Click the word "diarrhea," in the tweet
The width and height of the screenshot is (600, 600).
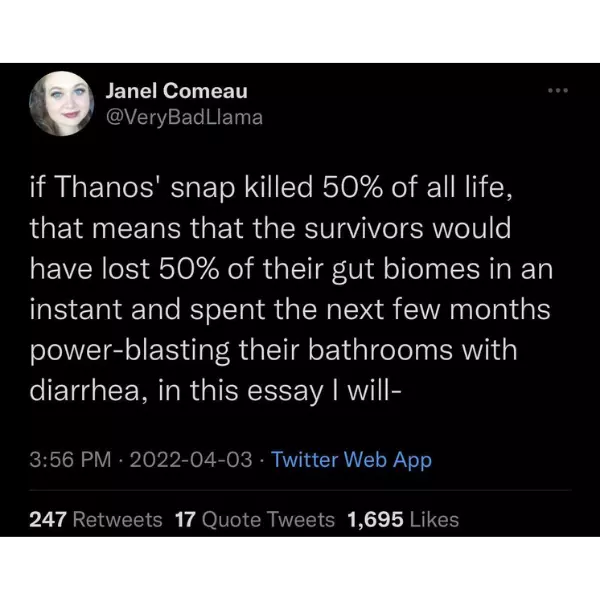pyautogui.click(x=91, y=391)
